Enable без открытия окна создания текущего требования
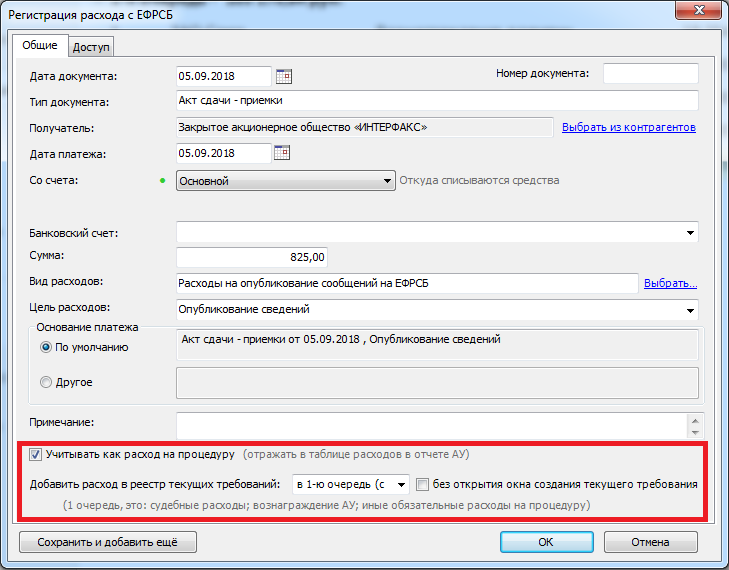The image size is (729, 570). pos(423,485)
